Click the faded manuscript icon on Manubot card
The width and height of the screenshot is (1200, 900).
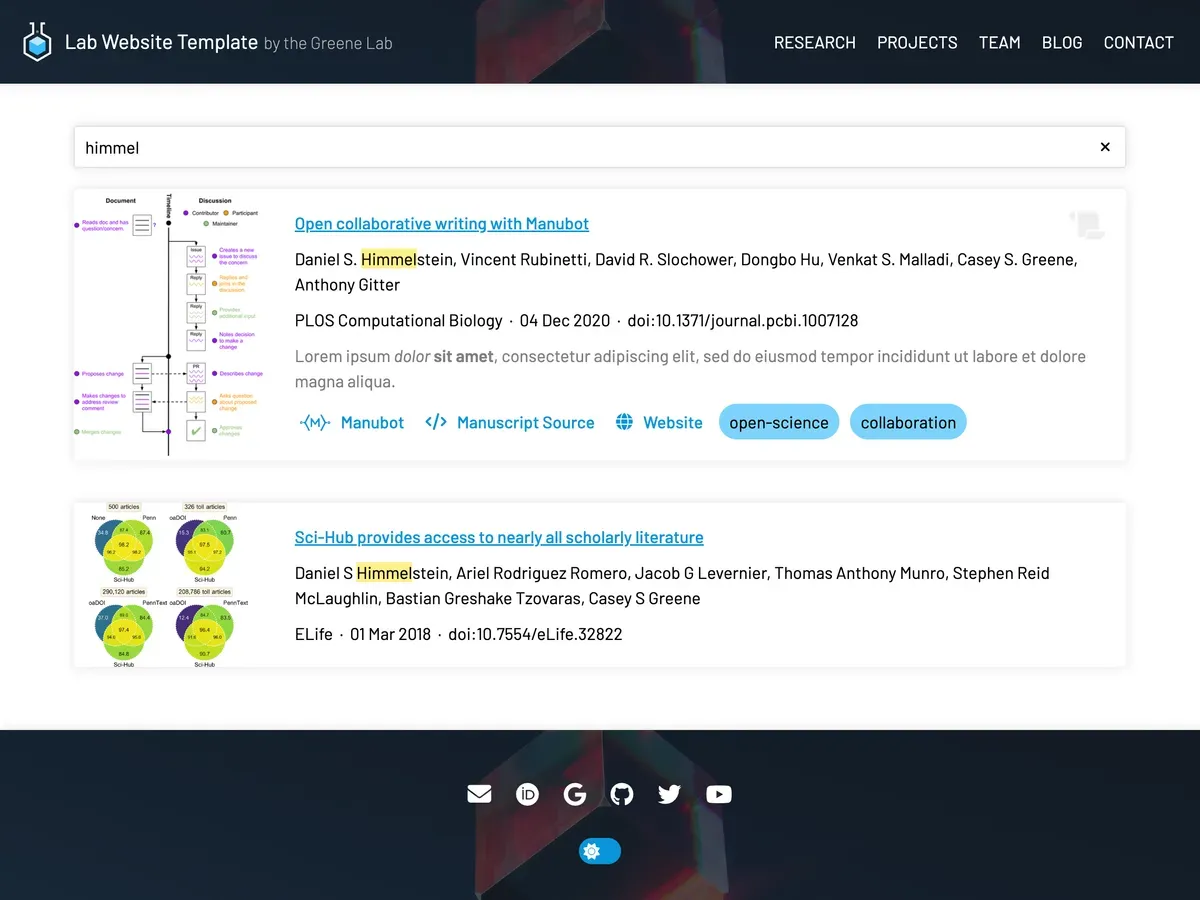pos(1086,225)
